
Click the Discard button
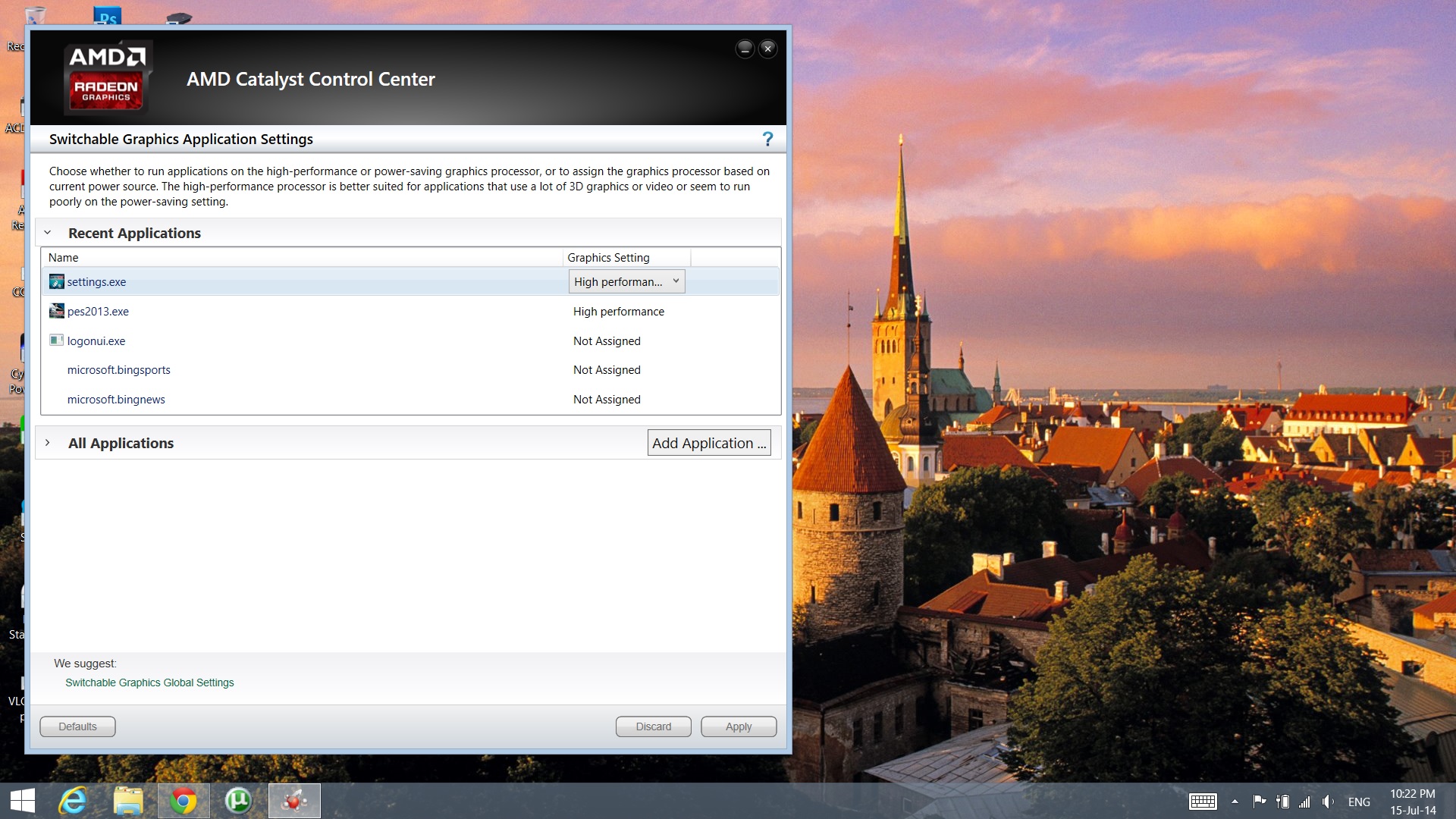click(653, 726)
